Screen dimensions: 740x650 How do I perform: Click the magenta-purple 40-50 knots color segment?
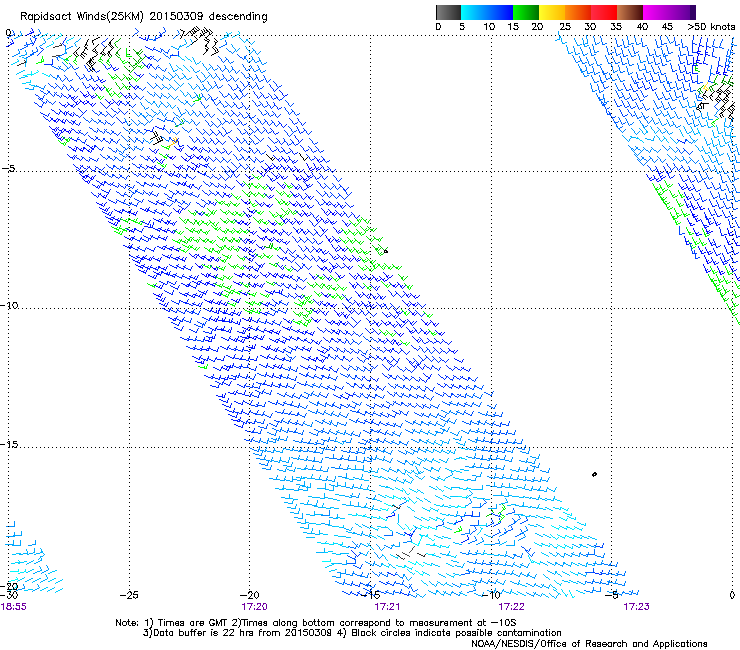pos(669,12)
